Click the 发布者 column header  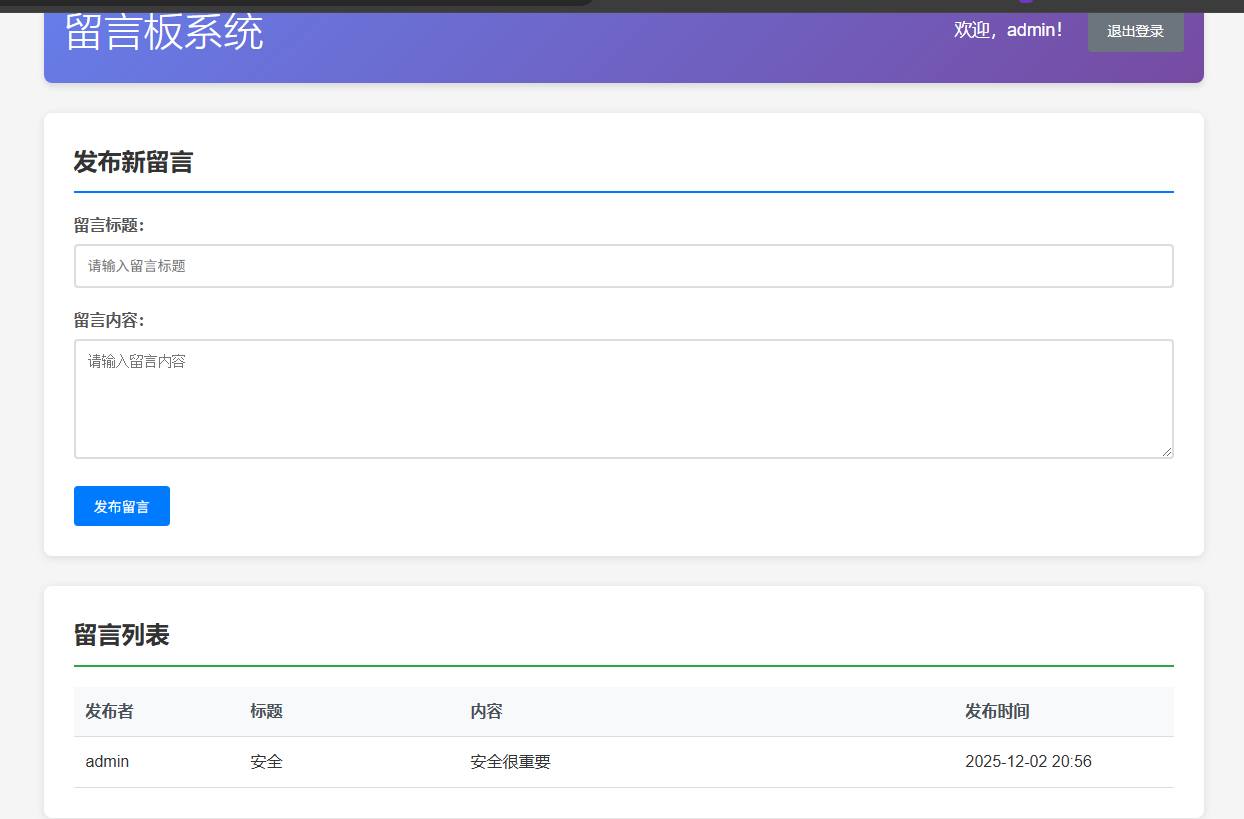point(109,712)
